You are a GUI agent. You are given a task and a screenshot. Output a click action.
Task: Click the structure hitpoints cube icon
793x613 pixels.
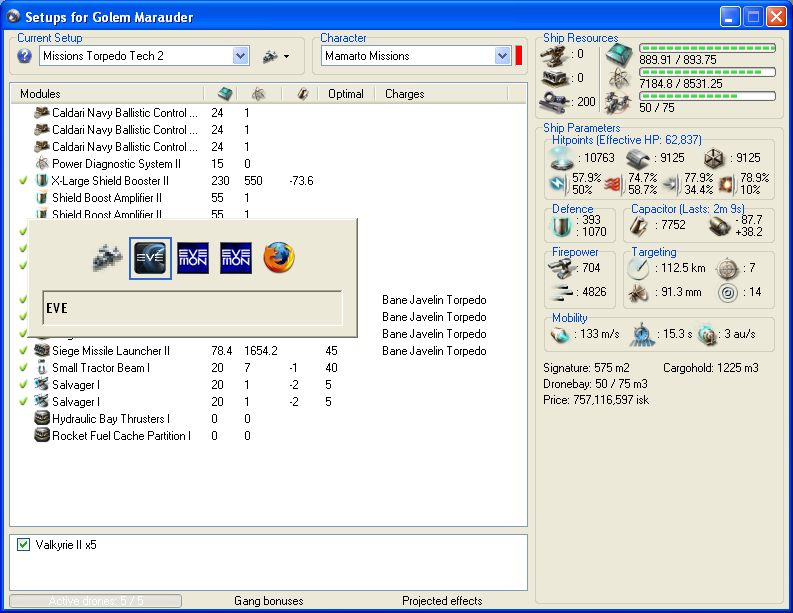(714, 159)
